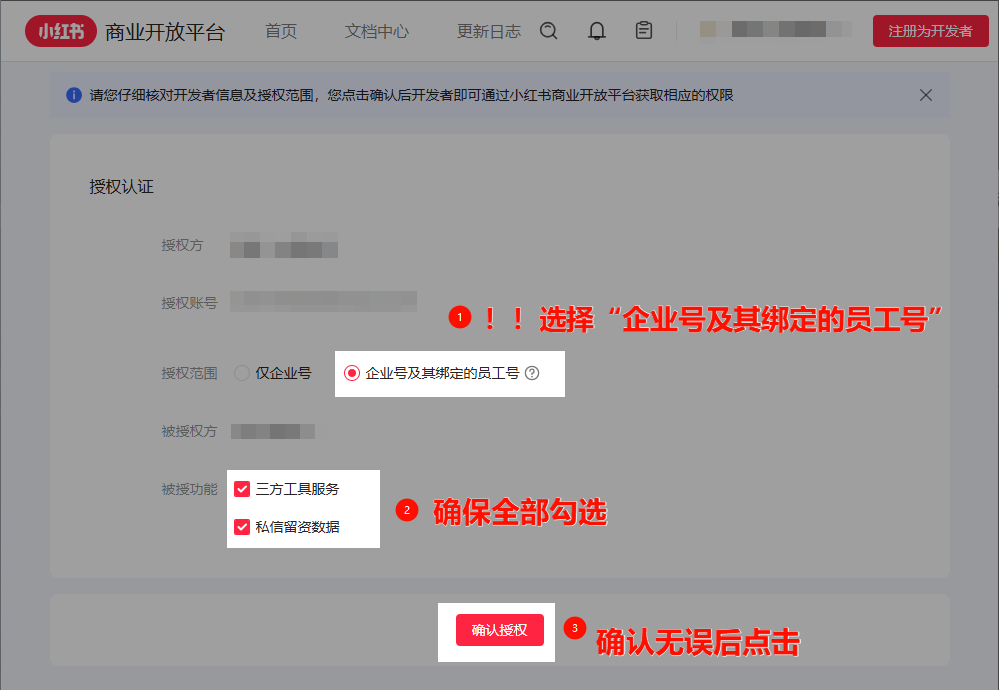Toggle the 三方工具服务 checkbox

[x=242, y=489]
